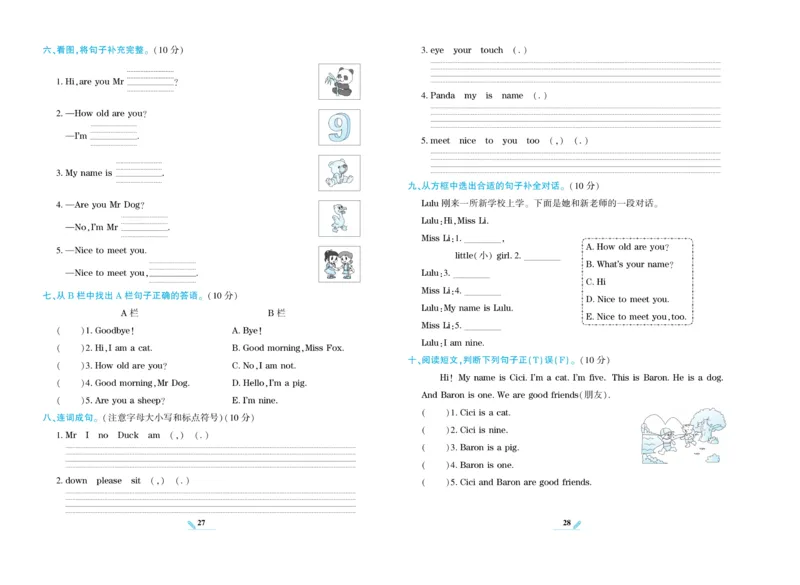Screen dimensions: 800x585
Task: Click the answer bracket for "Cici is a cat."
Action: (432, 413)
